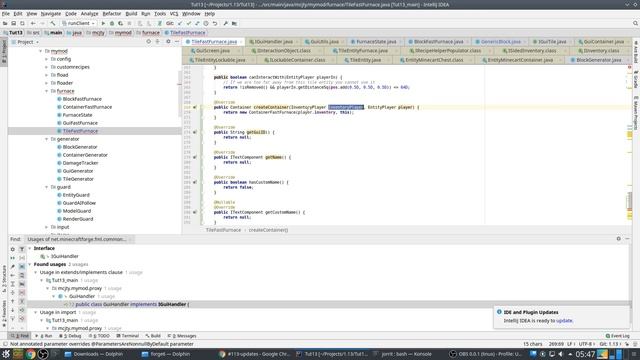Collapse Usage in extends/implements clause node
The width and height of the screenshot is (640, 360).
[36, 272]
